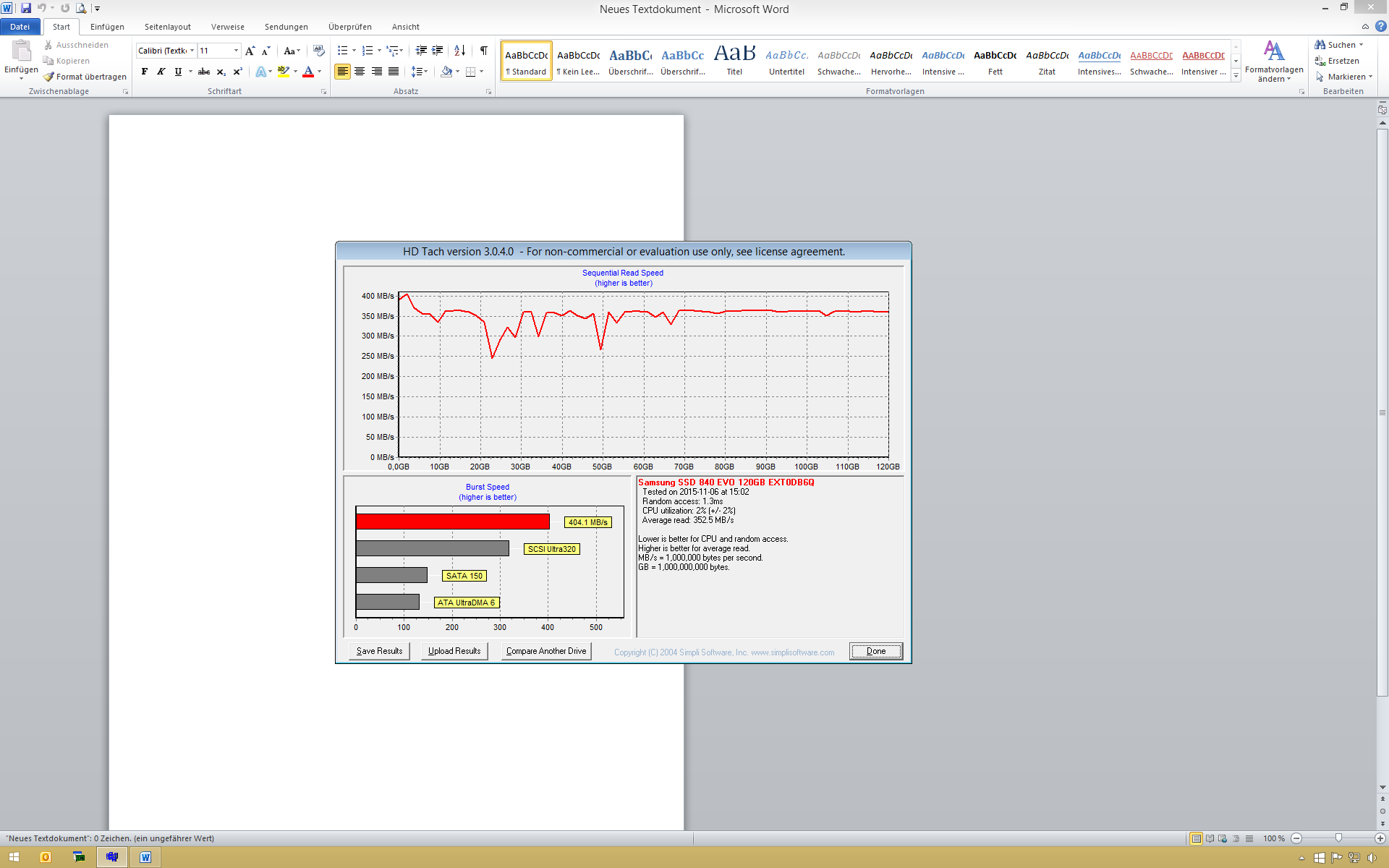Center-align the paragraph text
Screen dimensions: 1389x868
360,72
